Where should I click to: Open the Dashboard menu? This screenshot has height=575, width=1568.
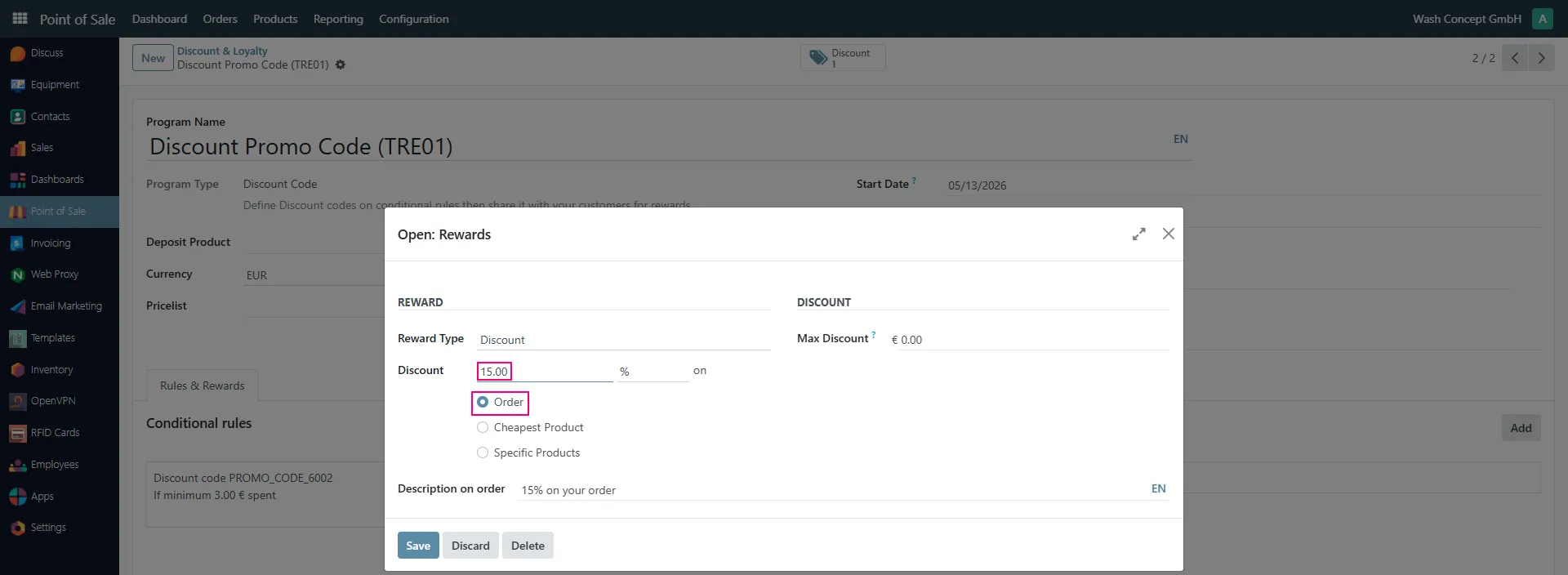[x=159, y=19]
